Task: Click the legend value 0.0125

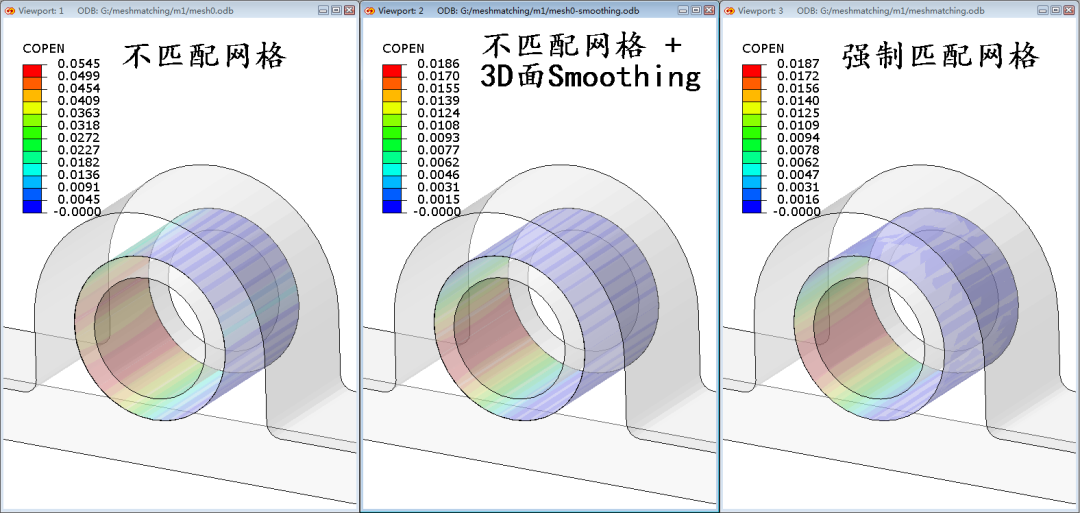Action: coord(797,113)
